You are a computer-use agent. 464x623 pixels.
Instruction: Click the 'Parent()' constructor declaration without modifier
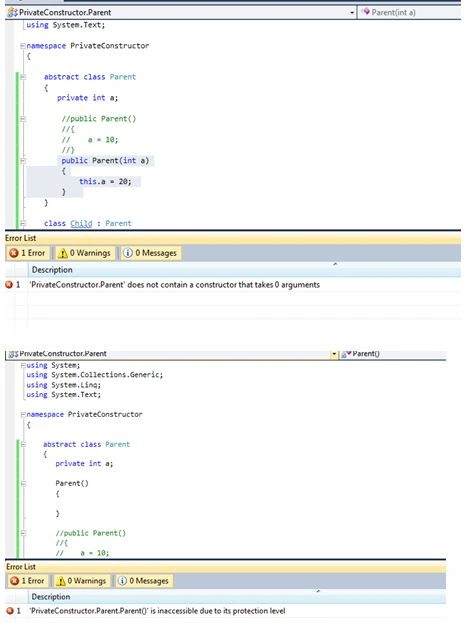(72, 484)
